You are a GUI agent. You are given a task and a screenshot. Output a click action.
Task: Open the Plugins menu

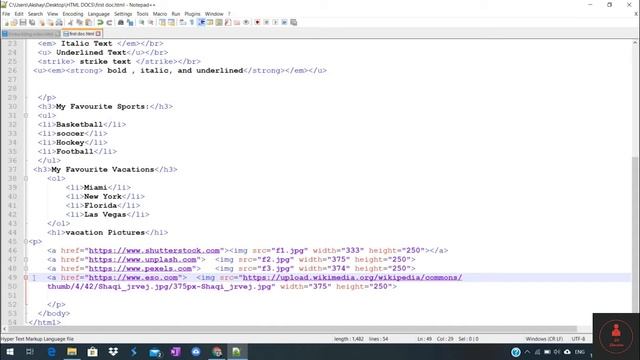click(x=192, y=14)
